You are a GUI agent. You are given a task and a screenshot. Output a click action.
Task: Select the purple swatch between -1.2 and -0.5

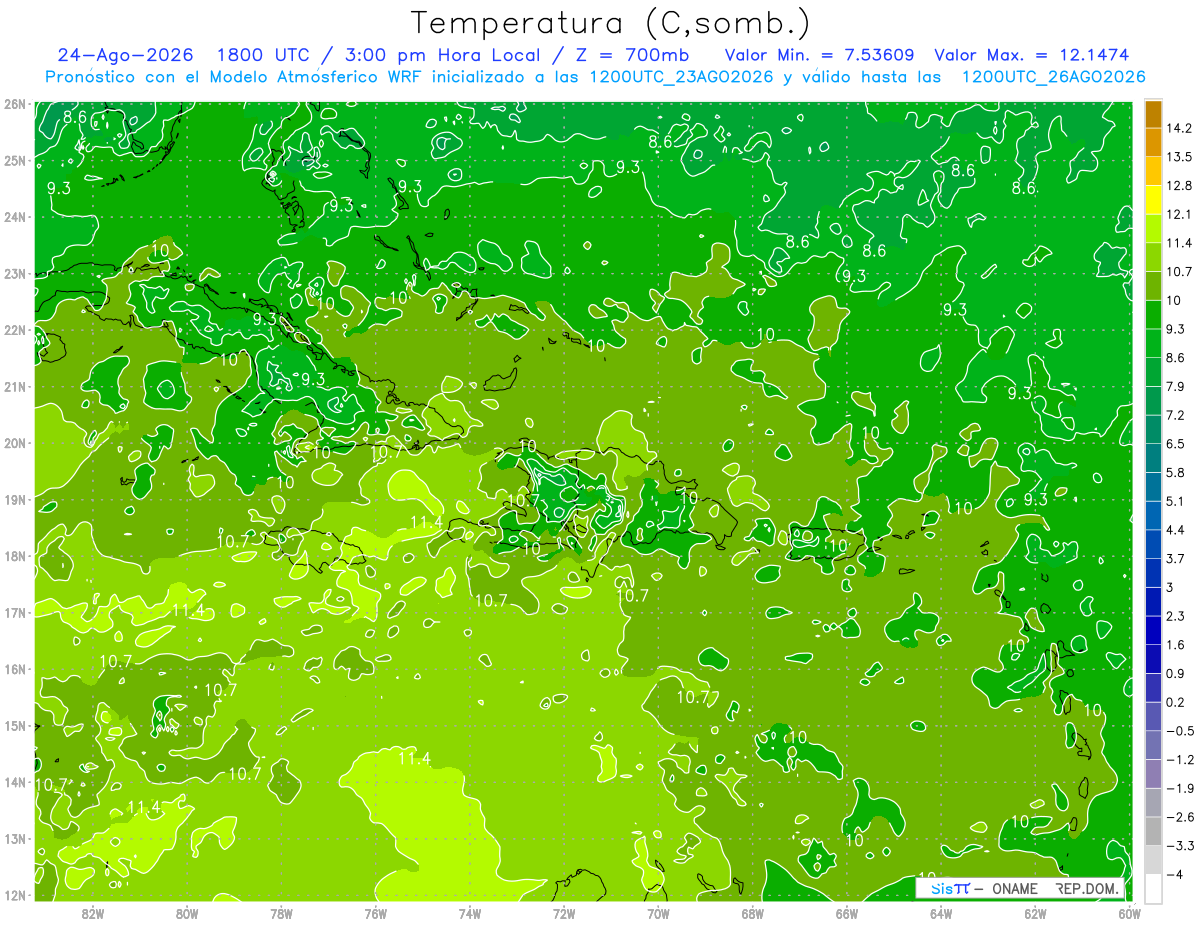1153,745
